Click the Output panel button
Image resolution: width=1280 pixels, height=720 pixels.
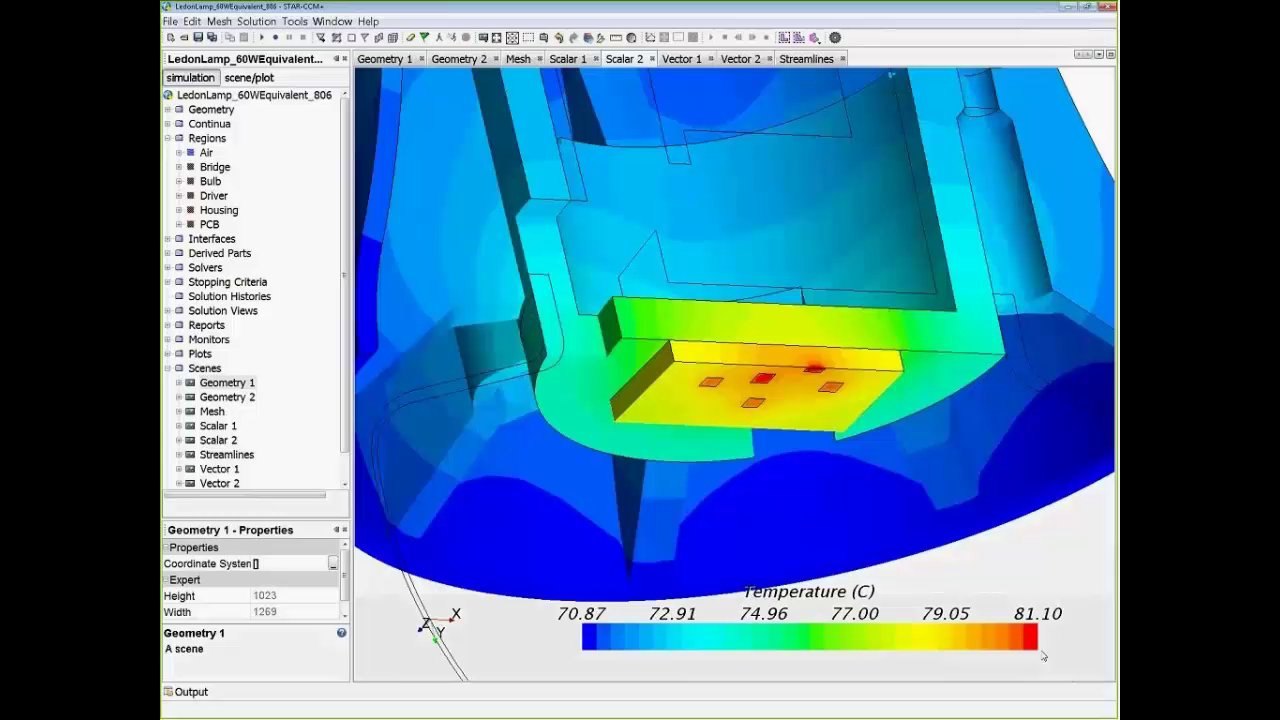coord(186,692)
